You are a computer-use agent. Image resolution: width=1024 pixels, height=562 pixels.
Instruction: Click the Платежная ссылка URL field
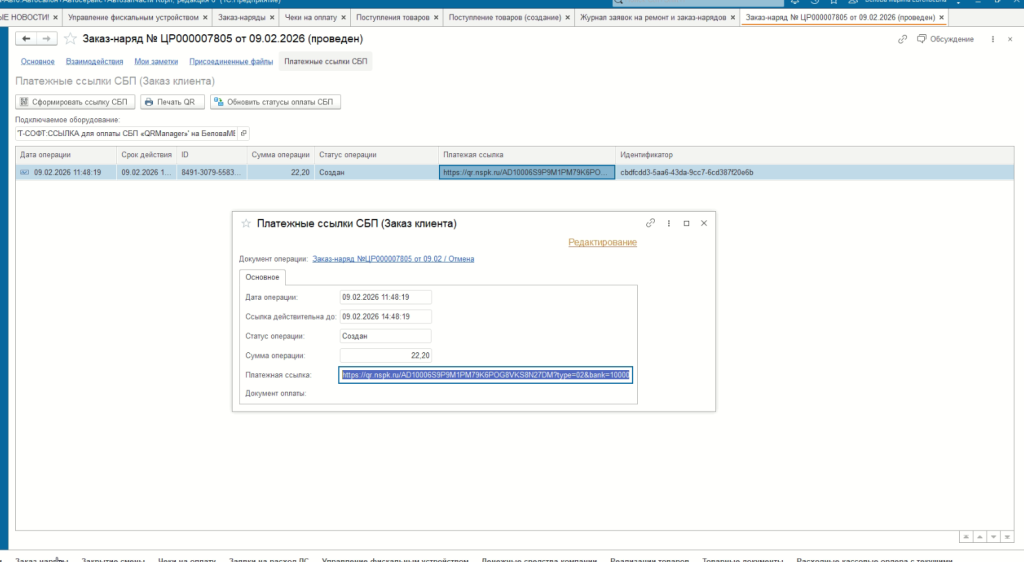click(x=485, y=375)
